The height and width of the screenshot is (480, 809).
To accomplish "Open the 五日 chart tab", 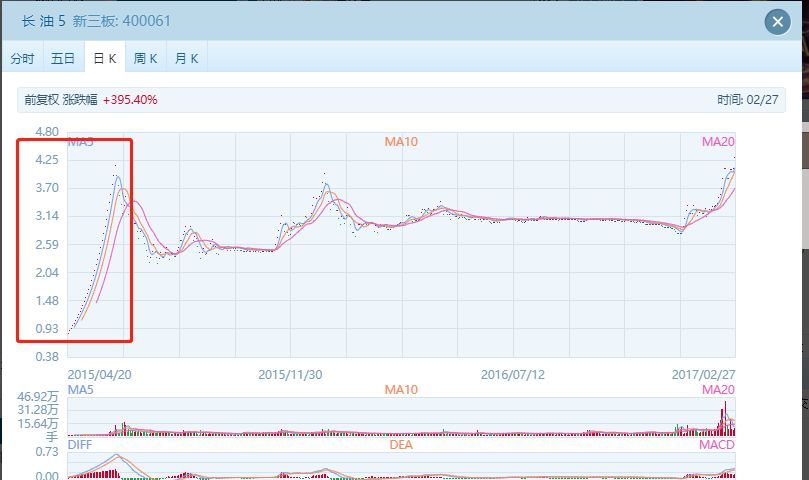I will pos(63,58).
